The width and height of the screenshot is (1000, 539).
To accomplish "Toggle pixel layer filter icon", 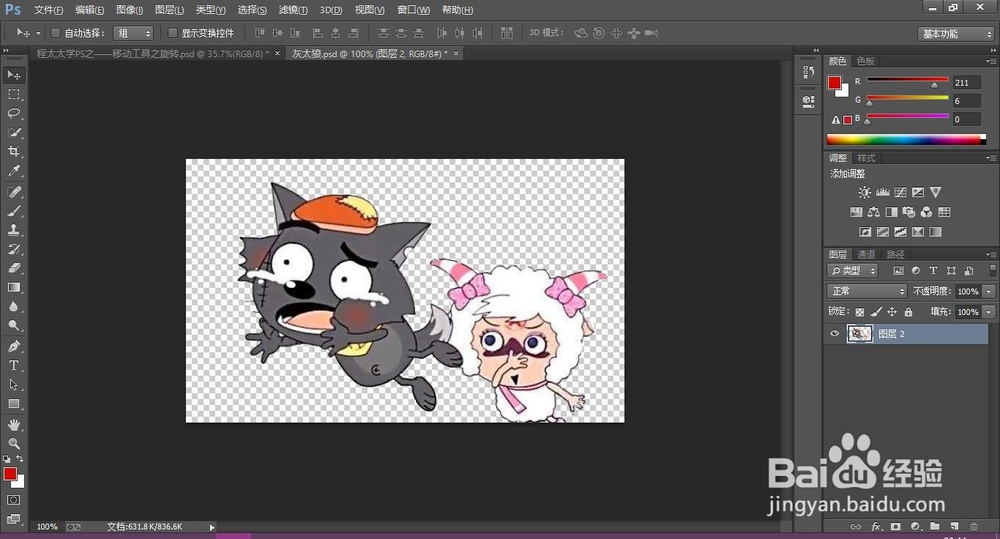I will 898,270.
